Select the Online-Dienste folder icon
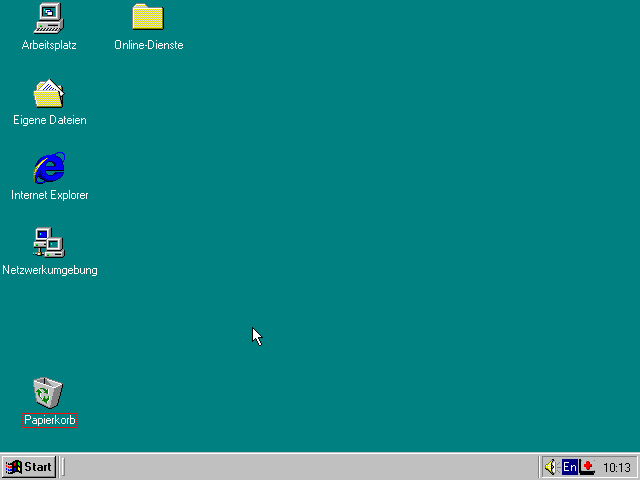This screenshot has height=480, width=640. tap(148, 17)
